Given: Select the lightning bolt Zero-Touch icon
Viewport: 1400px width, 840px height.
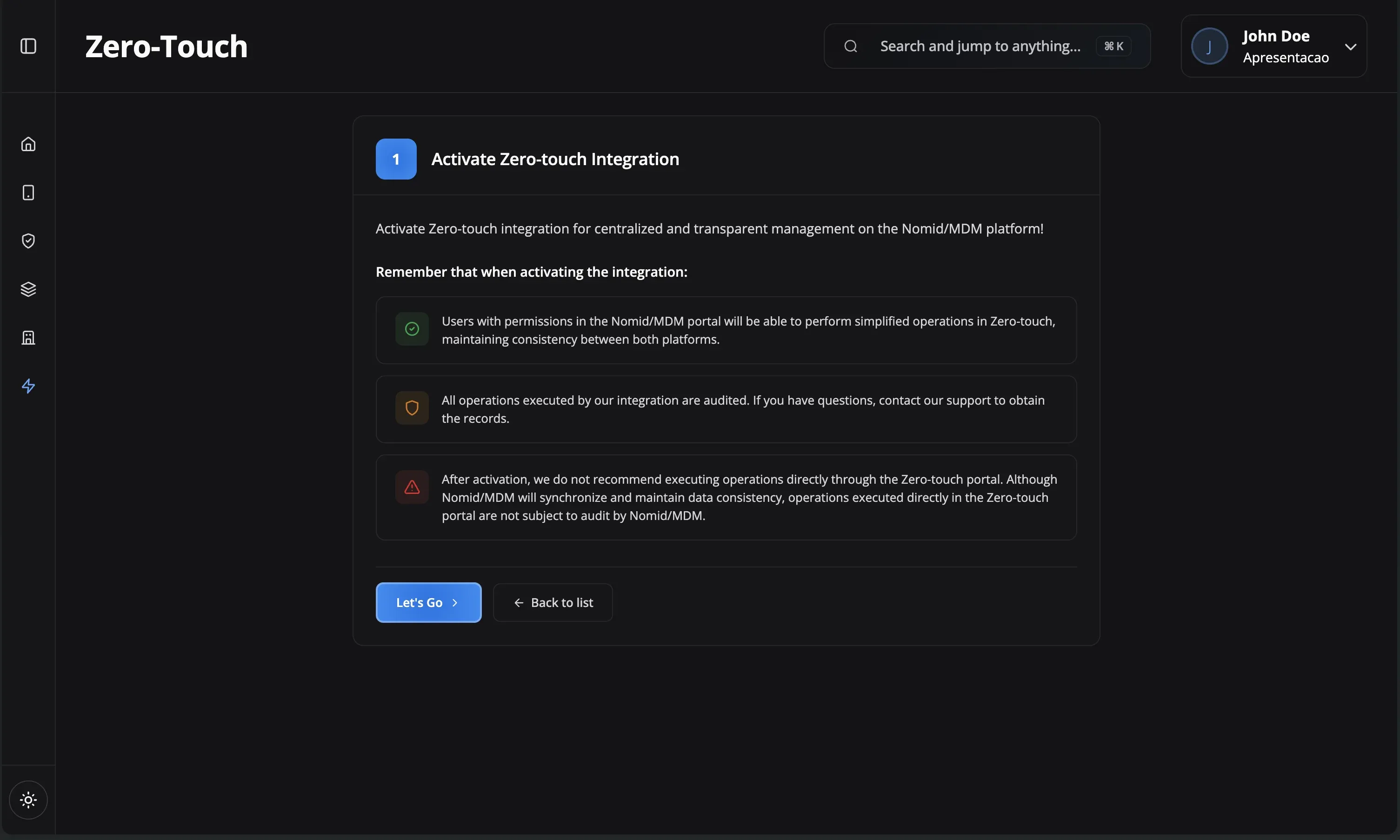Looking at the screenshot, I should (x=28, y=386).
